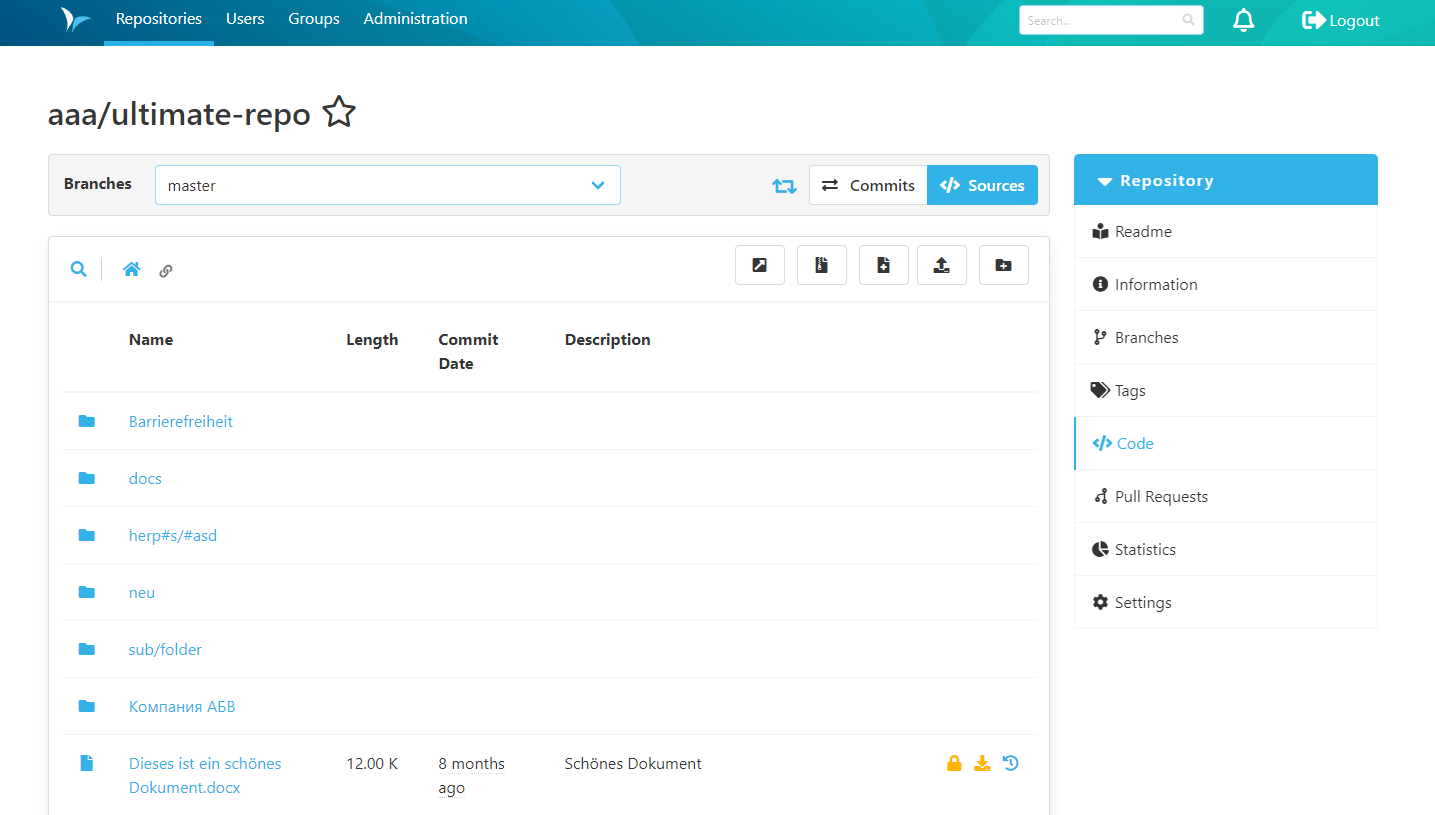The image size is (1435, 815).
Task: Click inside the search field
Action: click(1101, 19)
